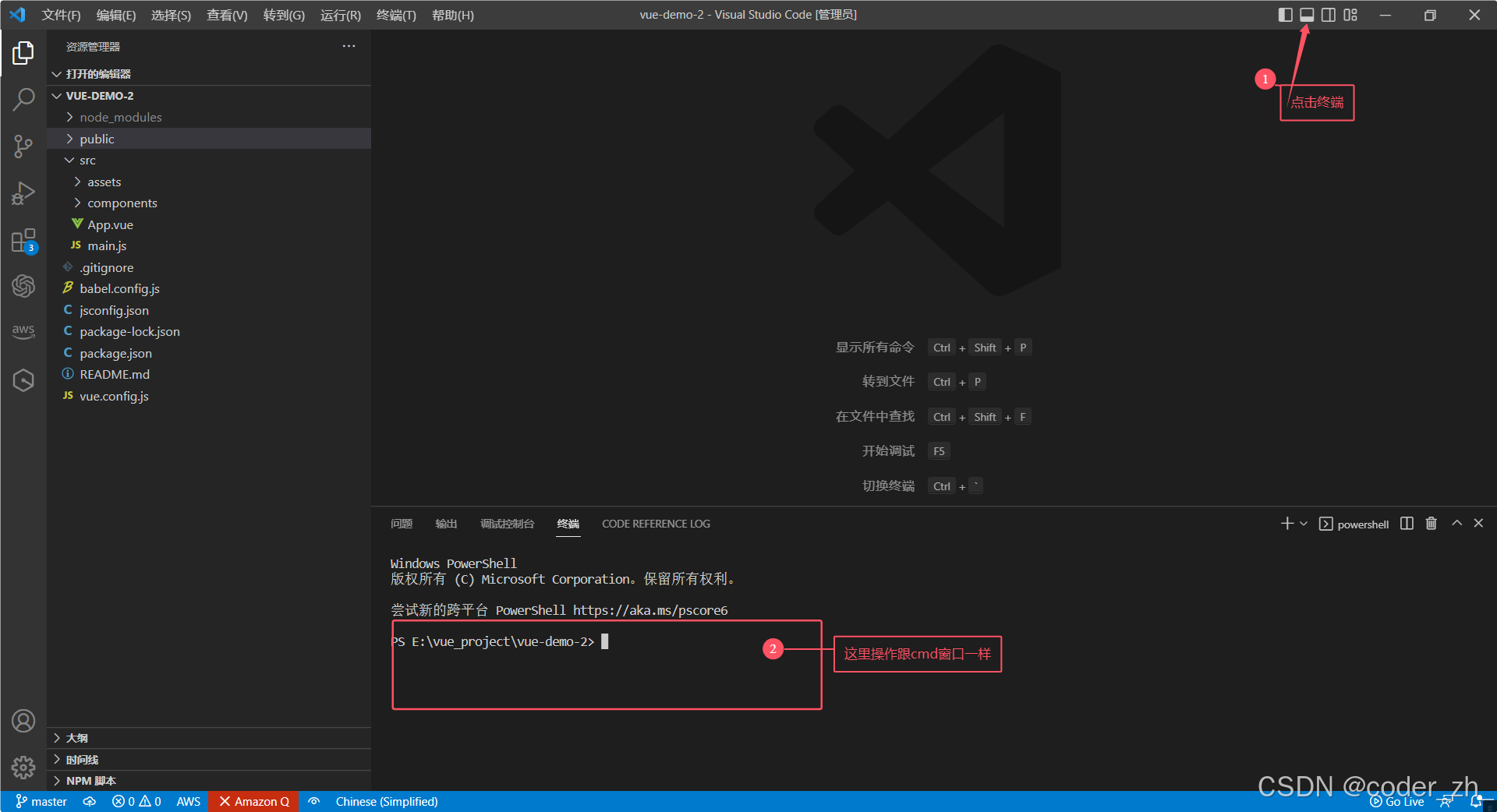Click the split terminal icon
This screenshot has width=1497, height=812.
click(1406, 523)
